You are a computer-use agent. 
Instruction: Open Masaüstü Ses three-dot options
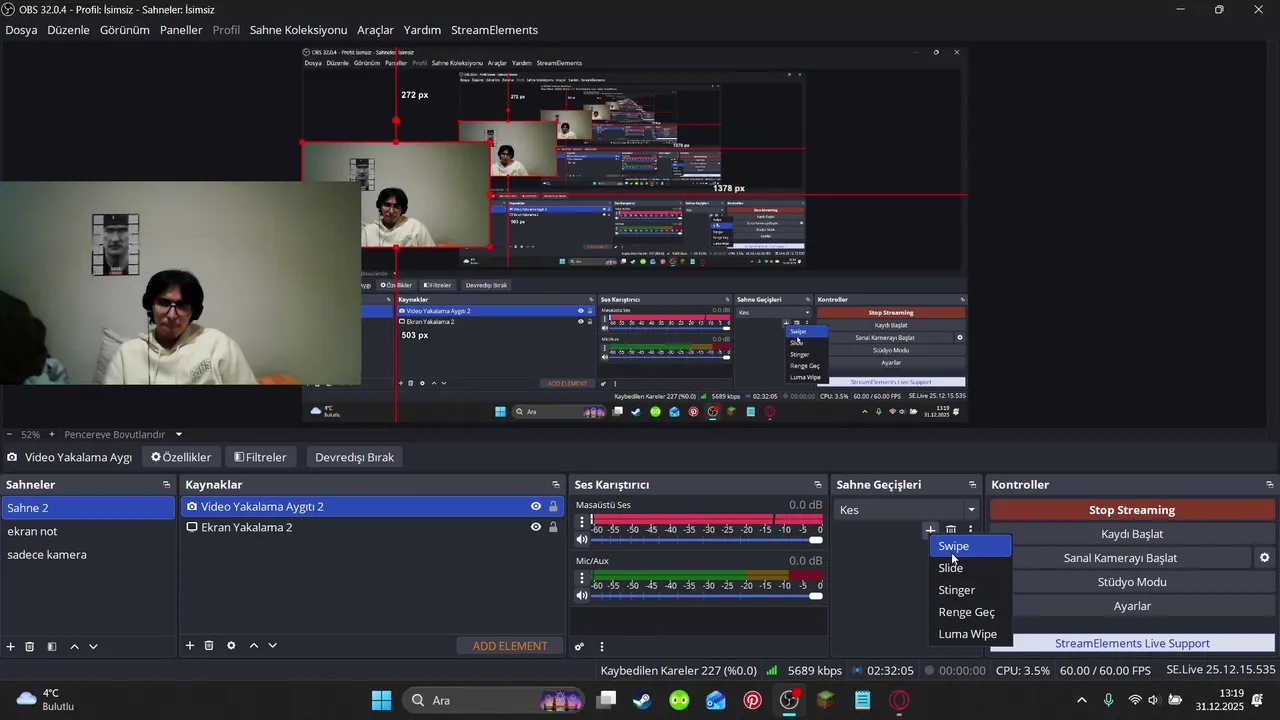pos(582,522)
